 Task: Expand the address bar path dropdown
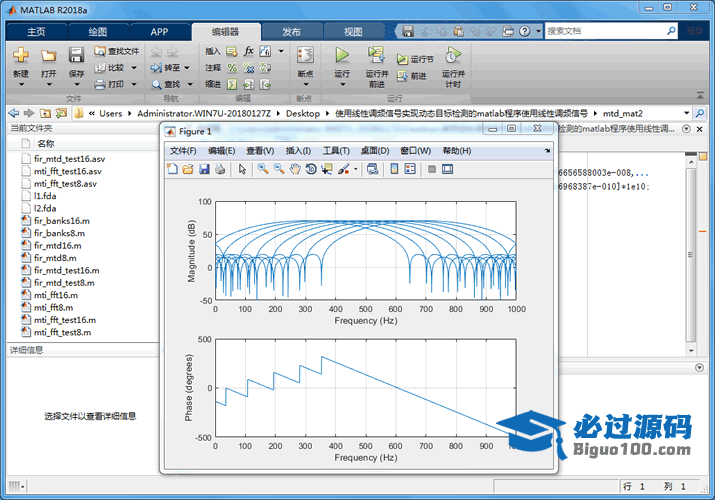point(686,113)
